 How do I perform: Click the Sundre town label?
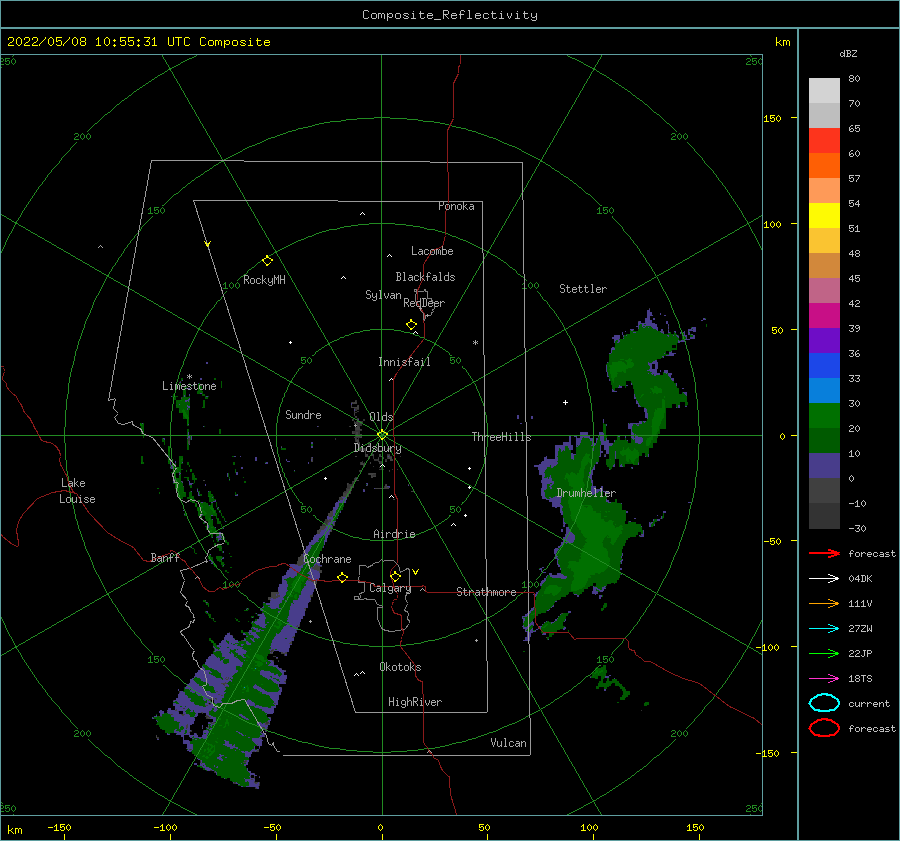(x=303, y=414)
